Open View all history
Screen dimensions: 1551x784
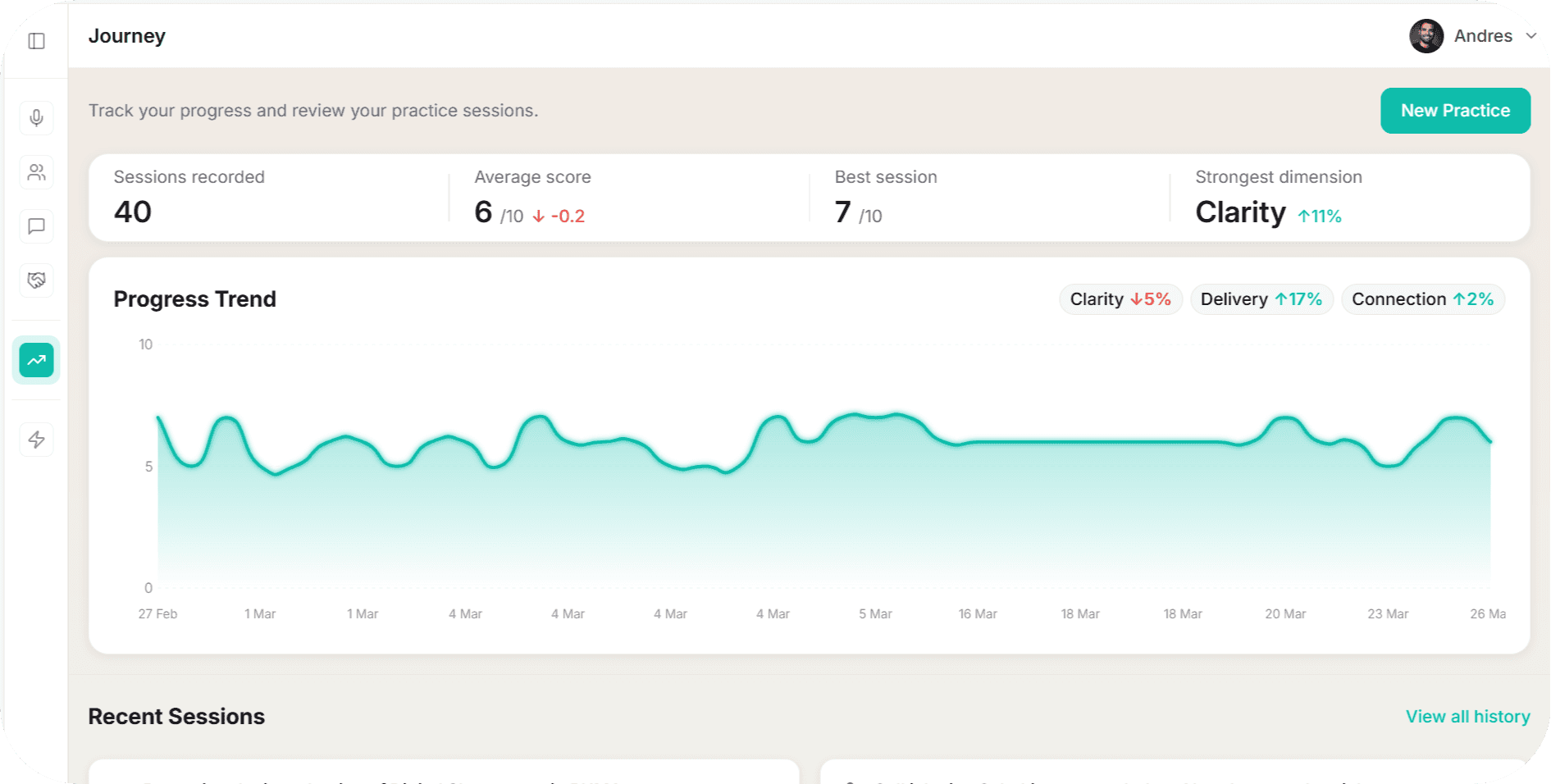coord(1467,716)
